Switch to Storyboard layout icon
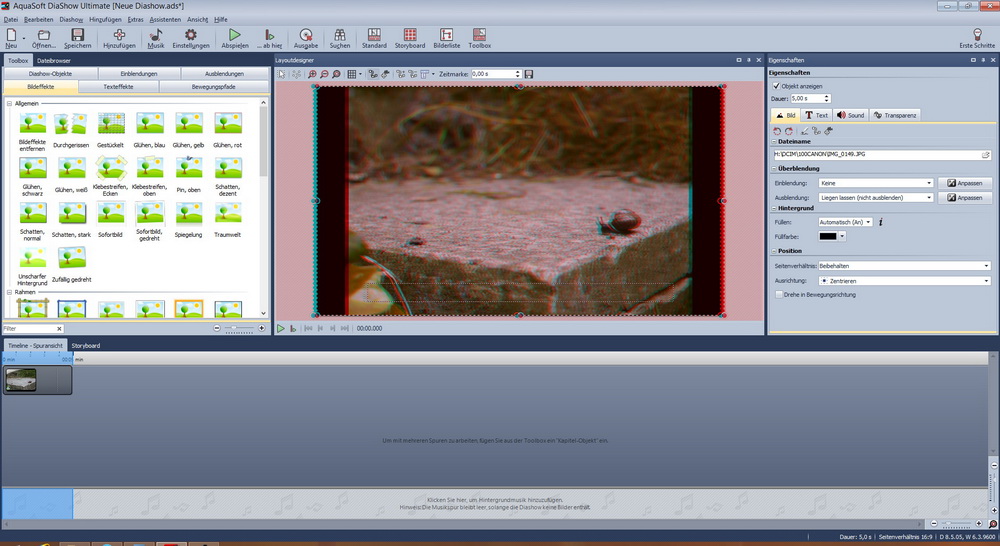This screenshot has height=546, width=1000. pyautogui.click(x=410, y=38)
